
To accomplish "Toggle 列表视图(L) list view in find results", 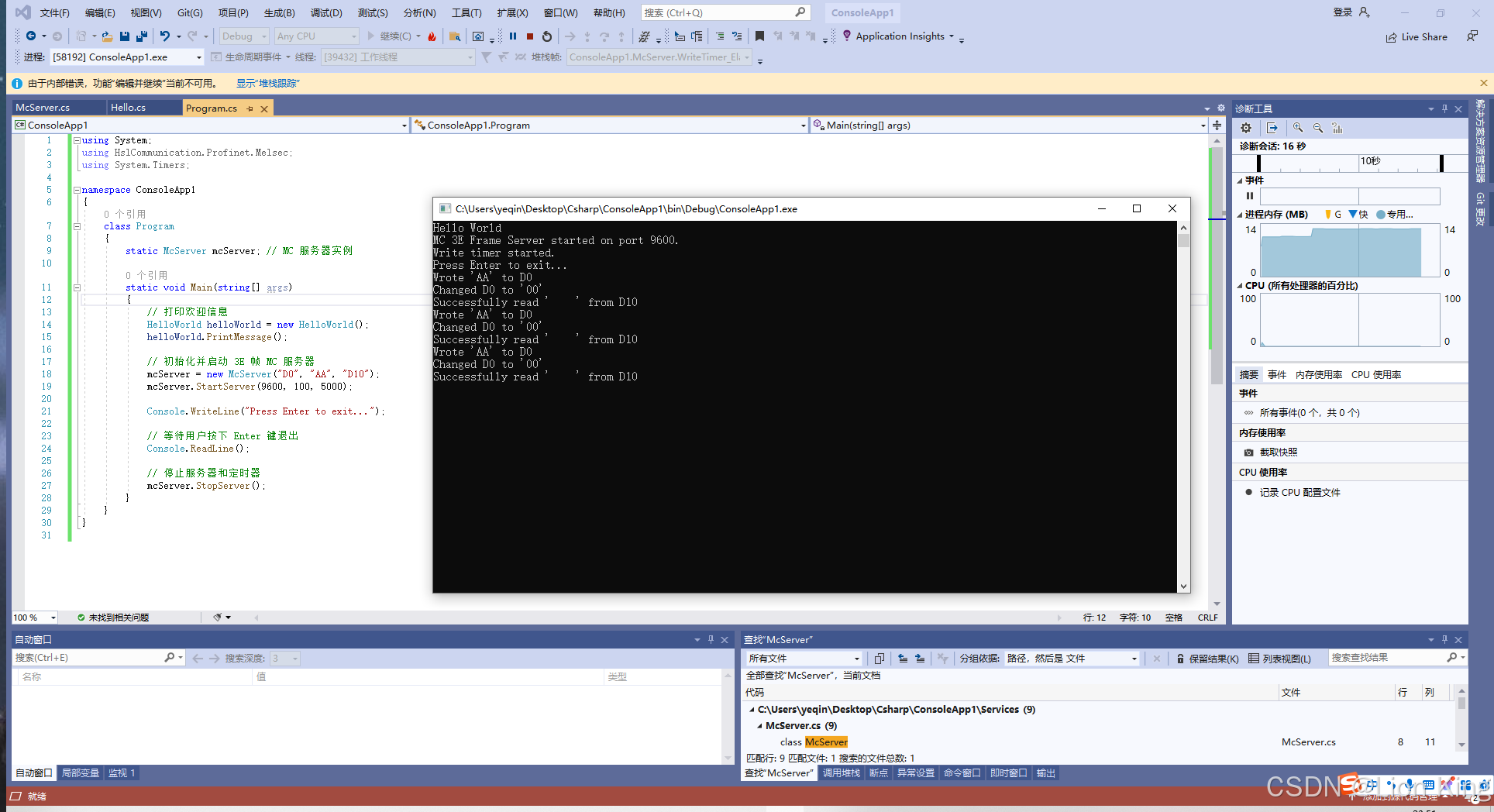I will click(1279, 659).
